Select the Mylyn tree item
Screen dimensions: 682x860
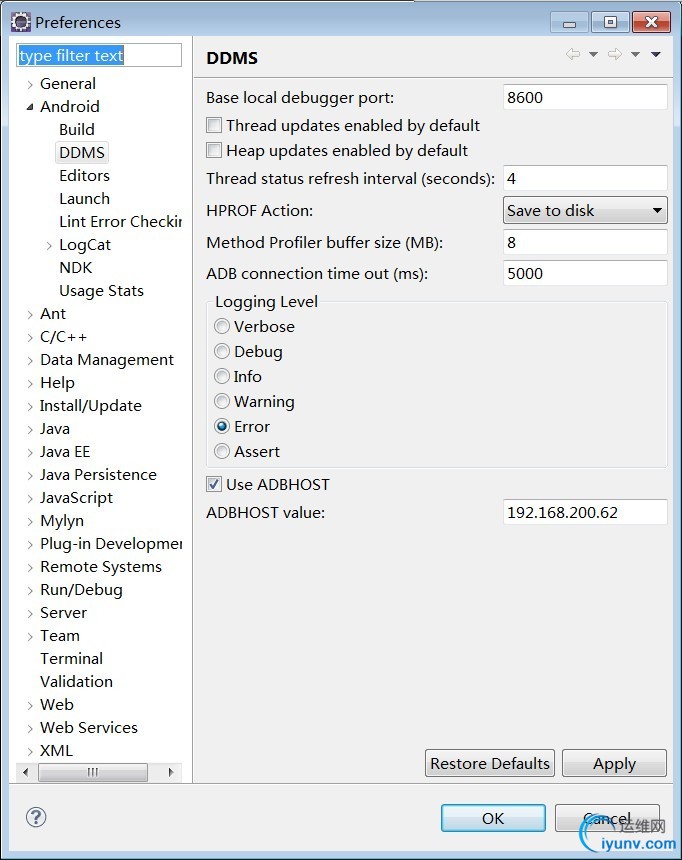(62, 521)
